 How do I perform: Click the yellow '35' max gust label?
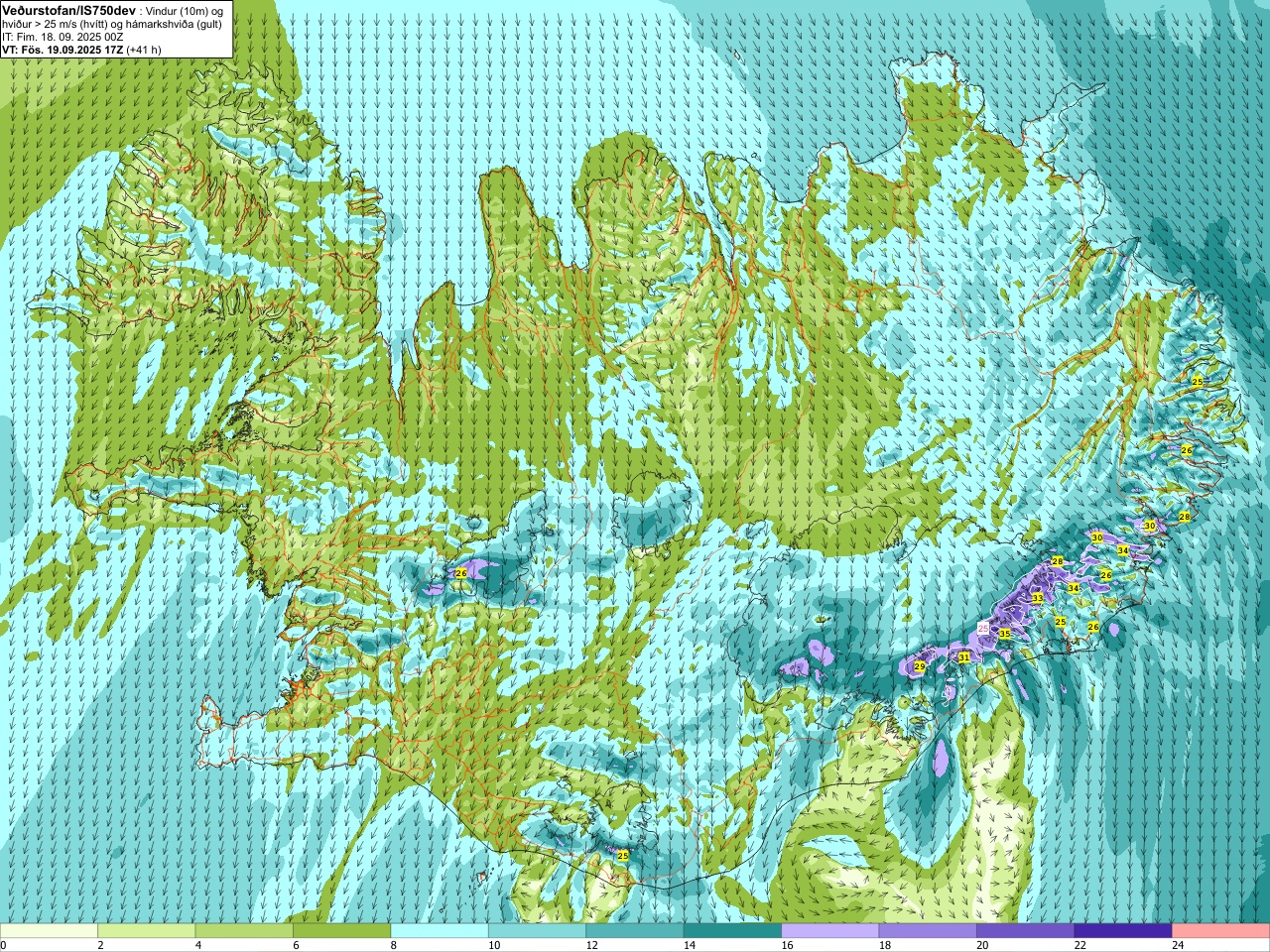click(1004, 634)
